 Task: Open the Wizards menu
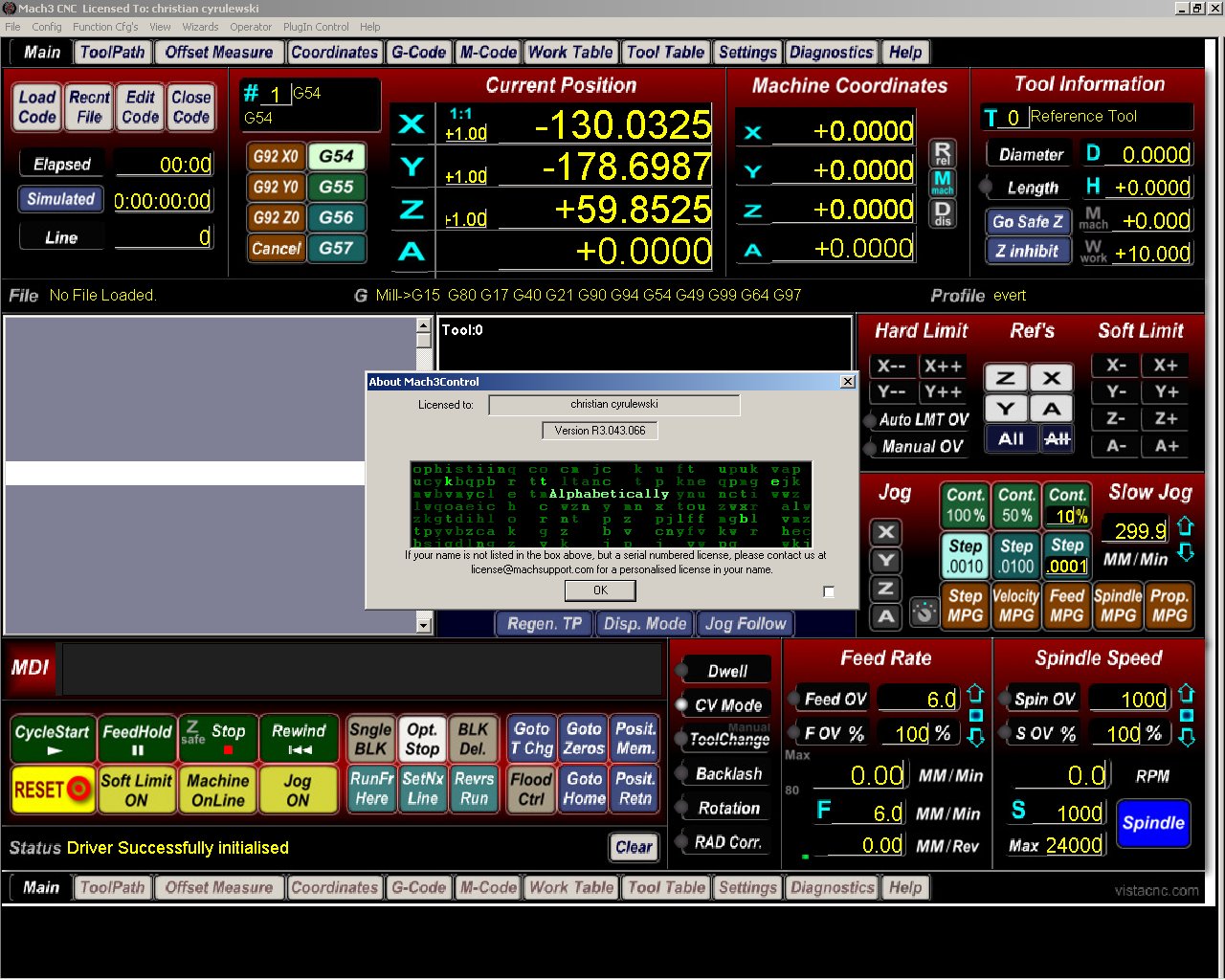pyautogui.click(x=200, y=27)
